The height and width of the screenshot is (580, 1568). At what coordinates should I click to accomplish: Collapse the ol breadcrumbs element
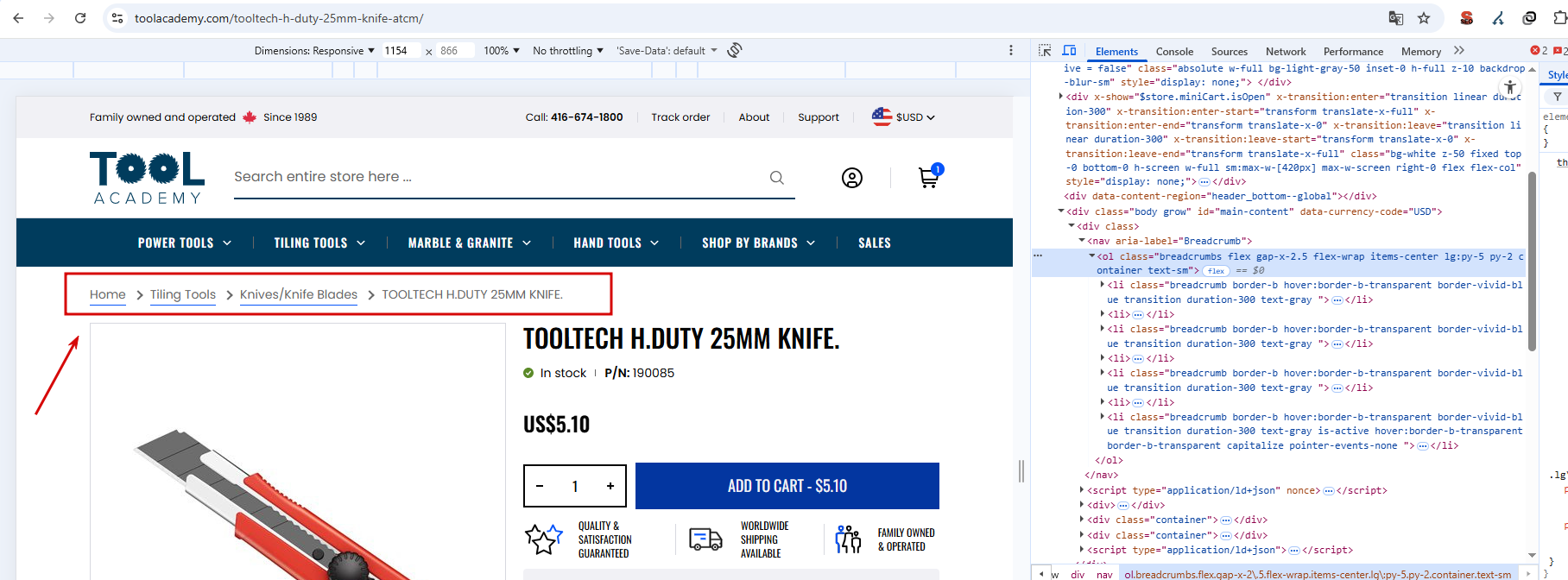pos(1091,255)
